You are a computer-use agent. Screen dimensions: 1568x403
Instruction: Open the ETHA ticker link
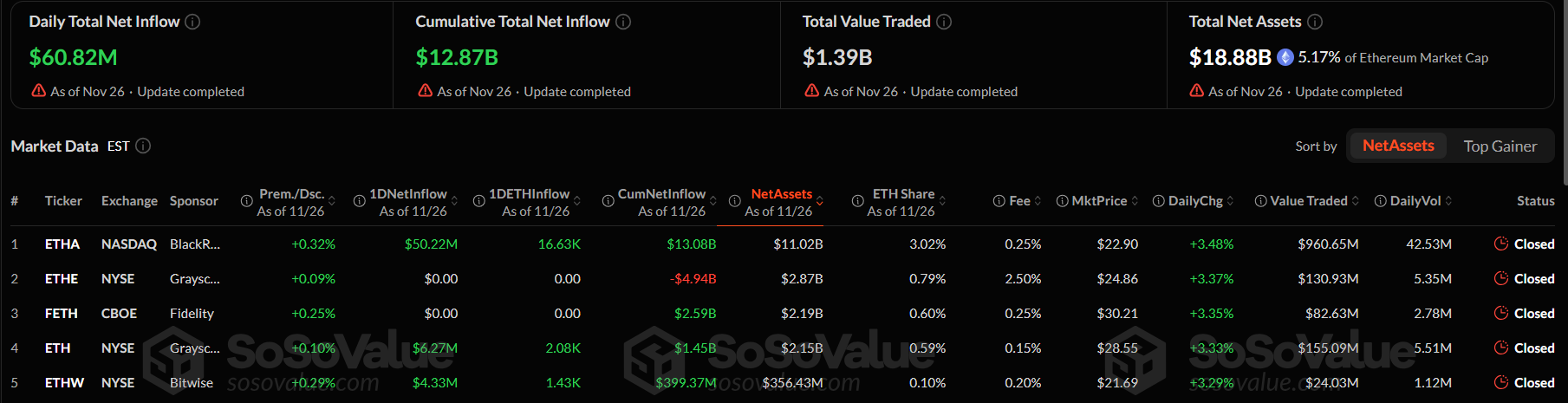62,244
